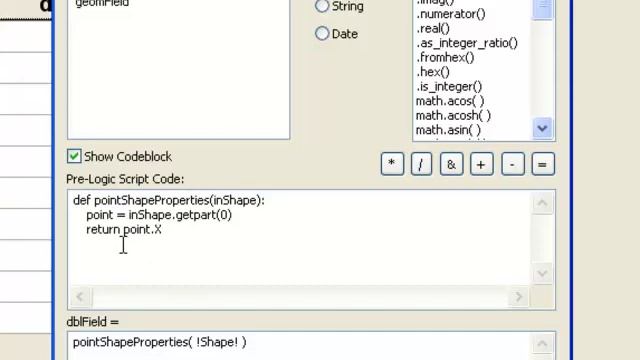Select geomField in the fields list
The width and height of the screenshot is (640, 360).
coord(102,3)
